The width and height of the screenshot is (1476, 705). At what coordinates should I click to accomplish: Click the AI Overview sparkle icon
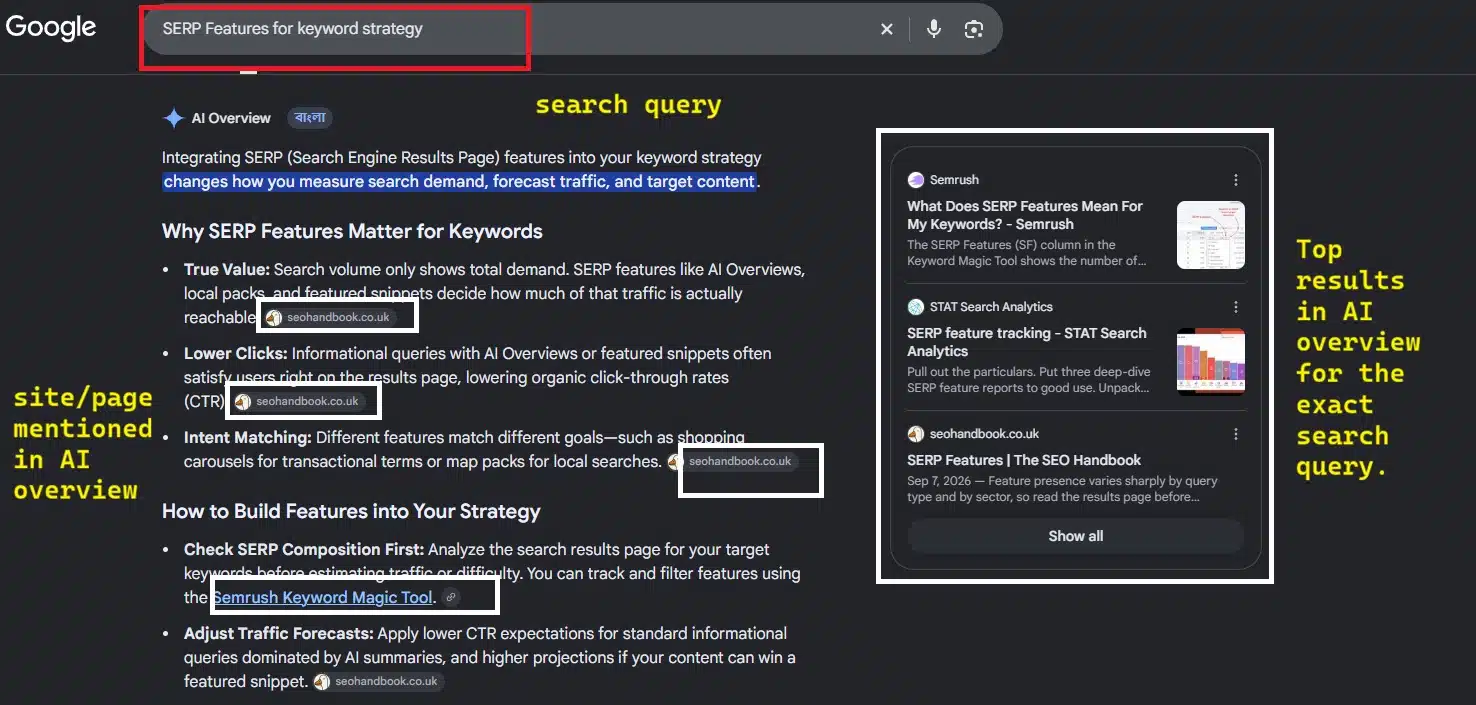click(x=174, y=118)
